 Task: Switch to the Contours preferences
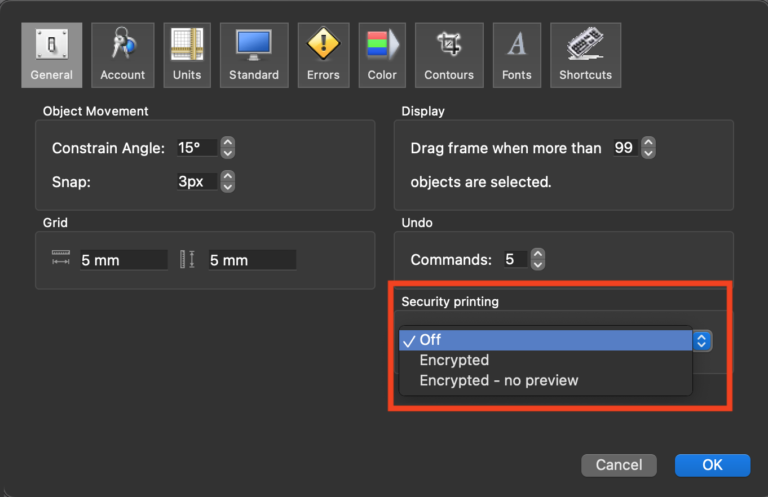point(448,54)
